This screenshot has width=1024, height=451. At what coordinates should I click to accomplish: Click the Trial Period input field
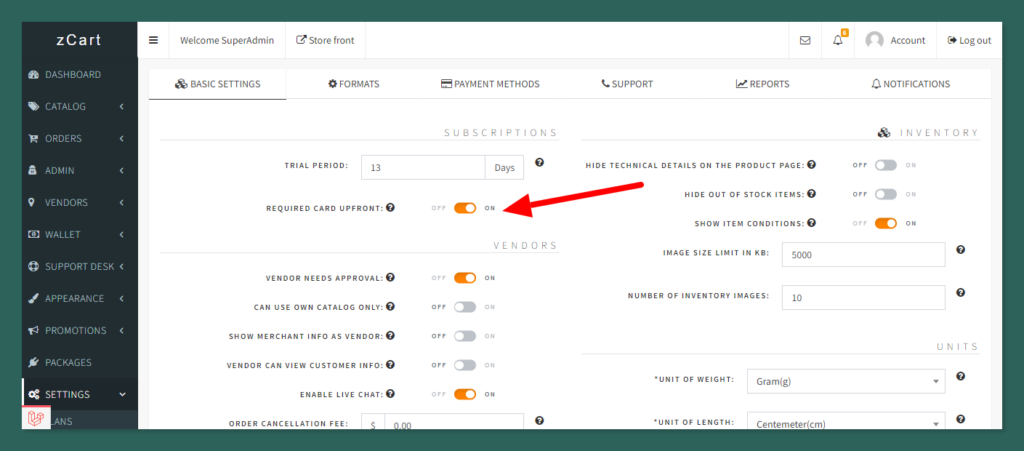point(422,168)
